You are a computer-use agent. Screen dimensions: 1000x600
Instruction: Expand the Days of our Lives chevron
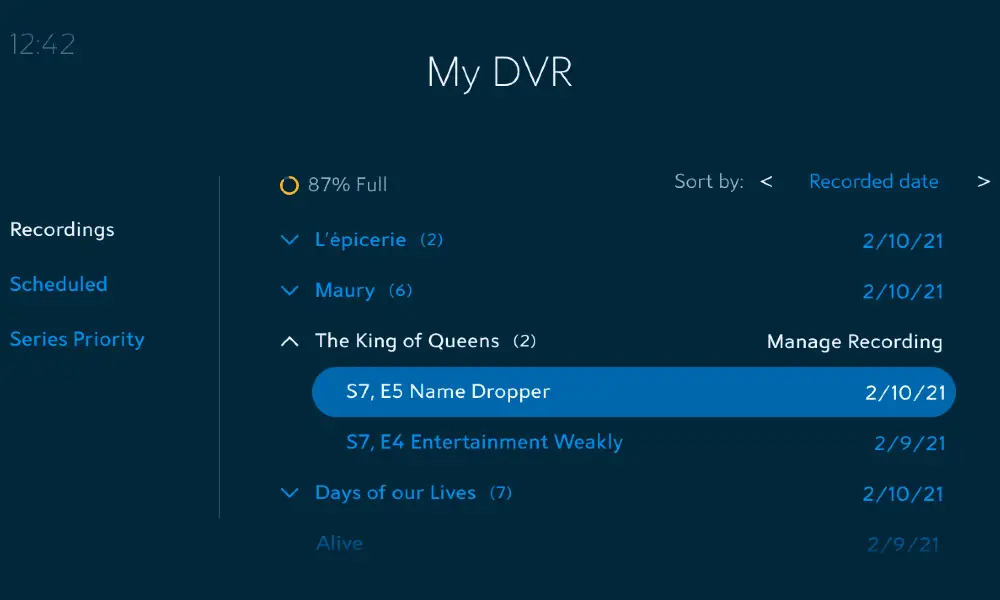click(290, 493)
